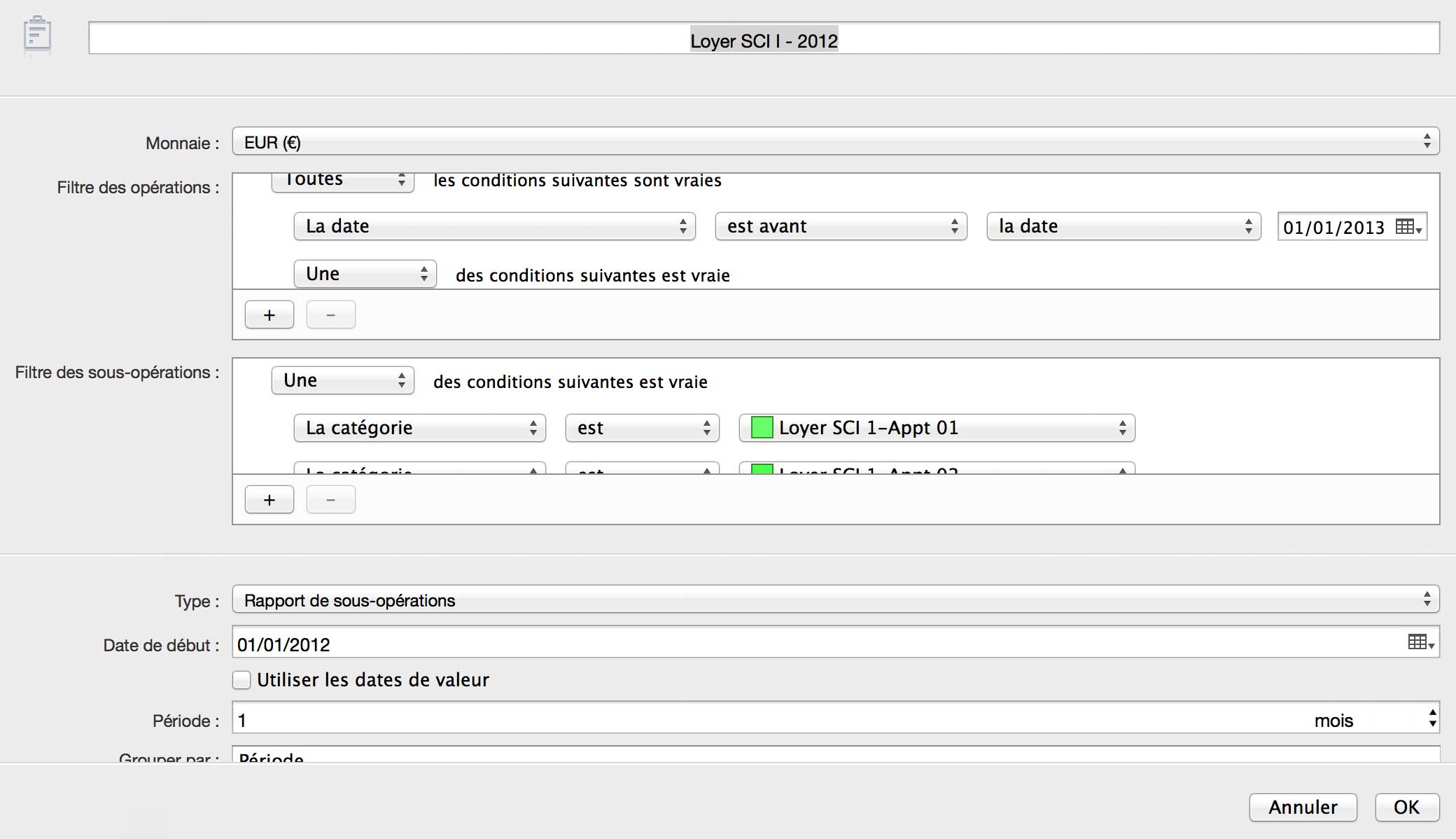This screenshot has height=839, width=1456.
Task: Toggle Utiliser les dates de valeur checkbox
Action: [x=241, y=679]
